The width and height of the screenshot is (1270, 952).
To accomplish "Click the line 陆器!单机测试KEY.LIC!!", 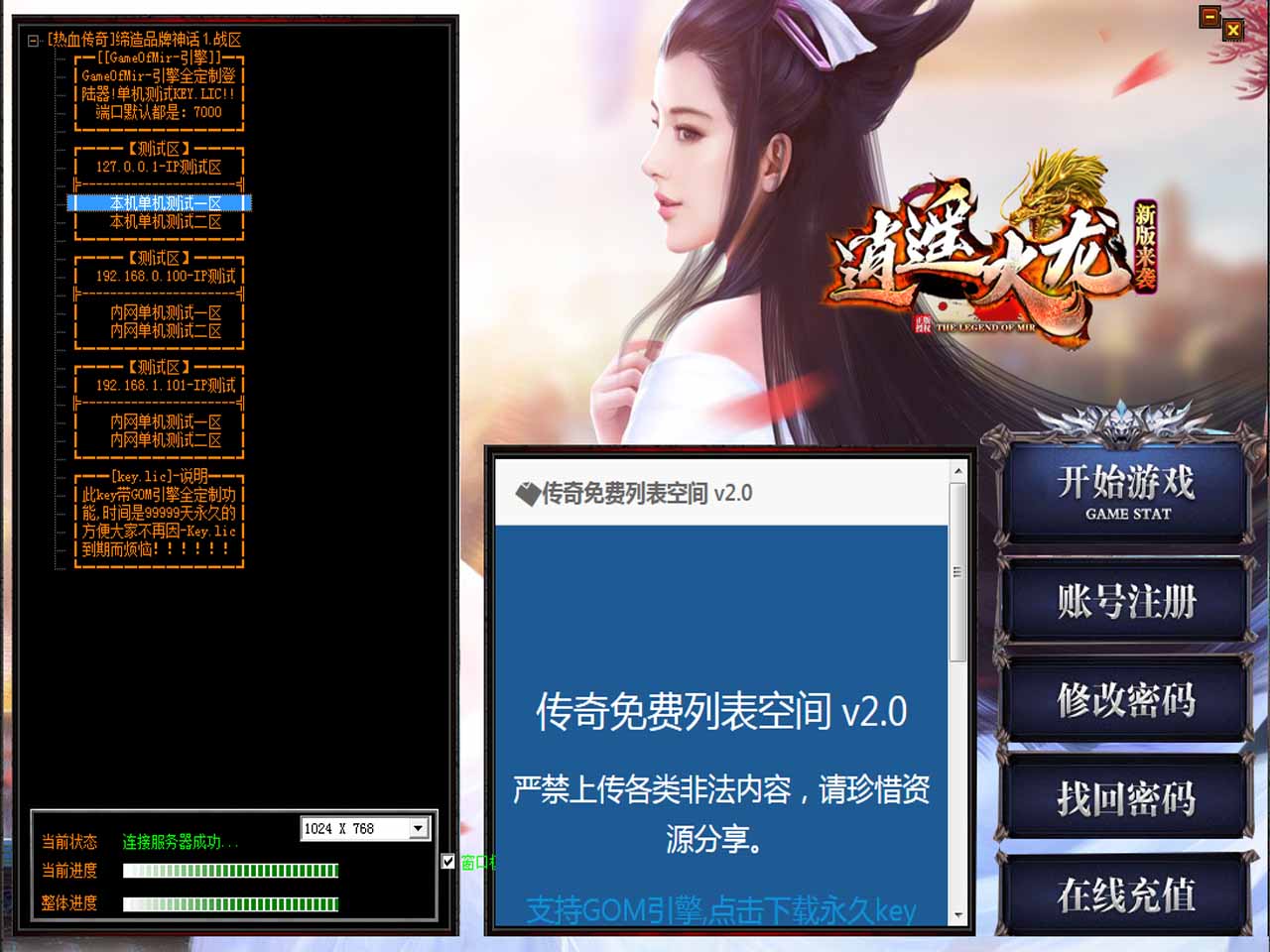I will (159, 94).
